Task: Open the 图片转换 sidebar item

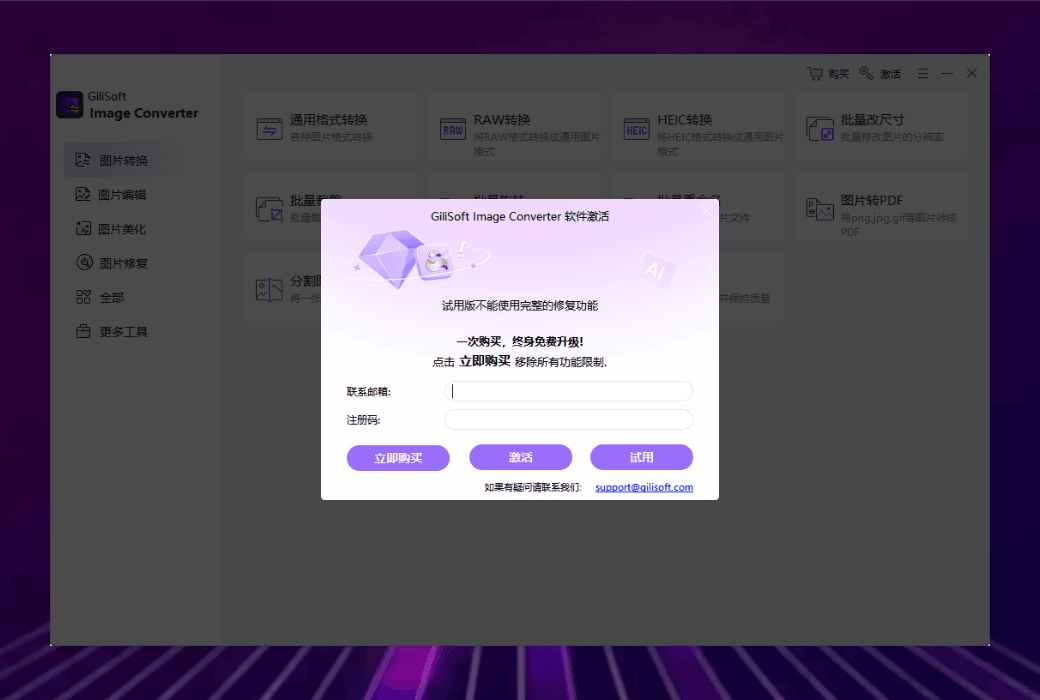Action: pyautogui.click(x=121, y=160)
